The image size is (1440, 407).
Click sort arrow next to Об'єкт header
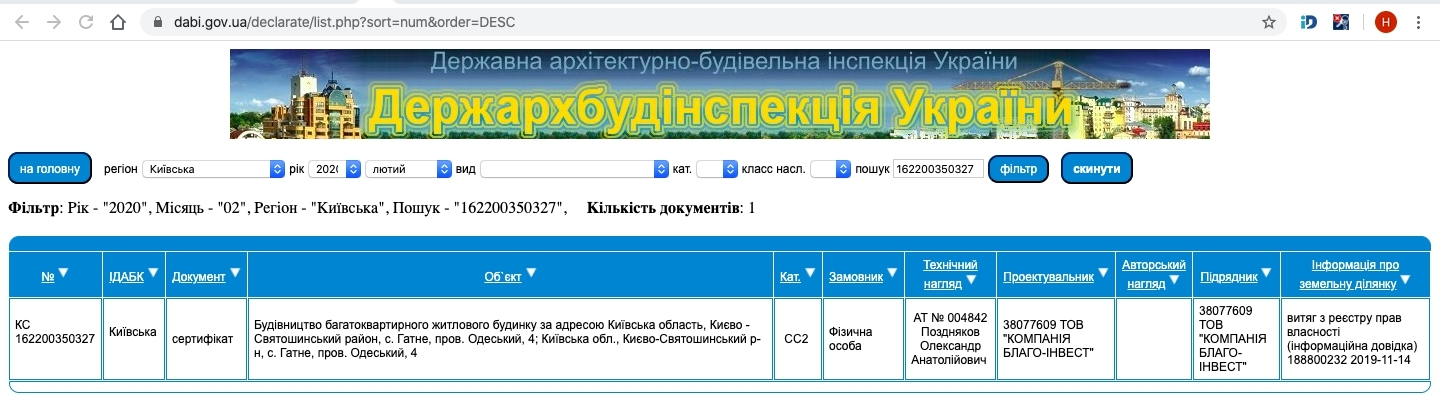coord(531,273)
